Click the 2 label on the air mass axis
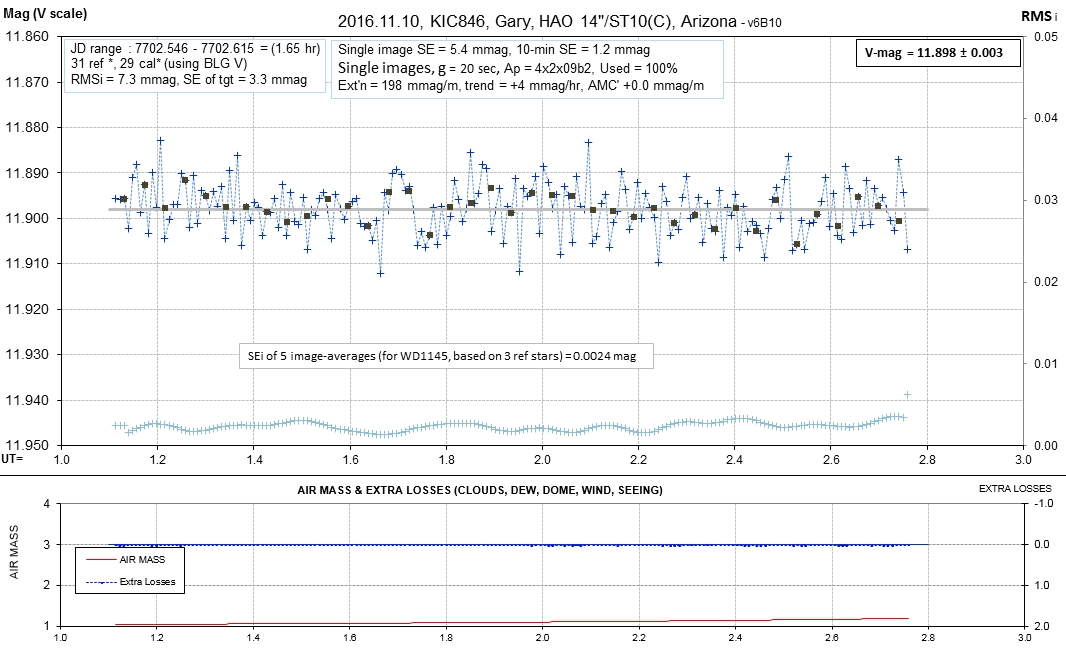Screen dimensions: 1066x649 (46, 585)
